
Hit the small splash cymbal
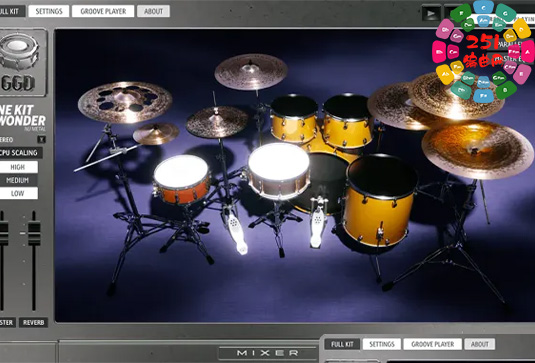pos(156,133)
